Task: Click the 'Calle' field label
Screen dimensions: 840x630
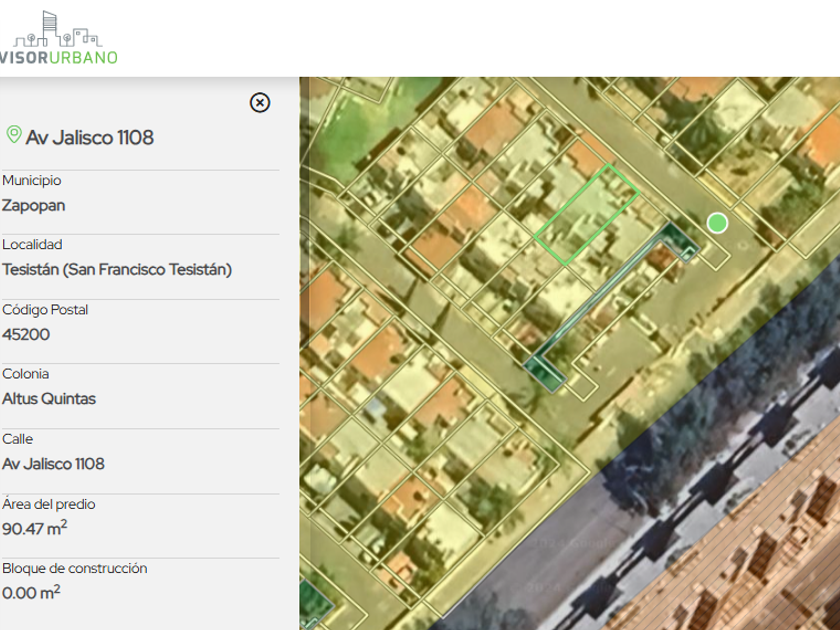Action: click(x=17, y=439)
